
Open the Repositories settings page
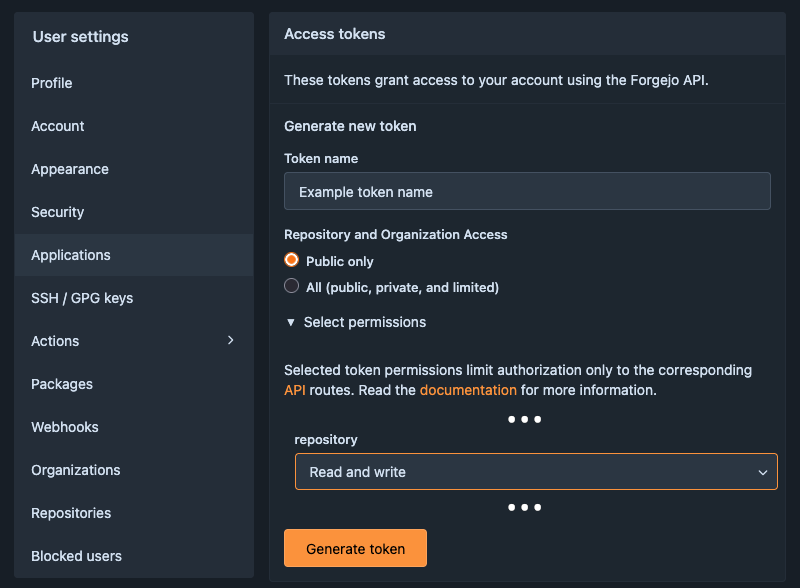click(71, 513)
